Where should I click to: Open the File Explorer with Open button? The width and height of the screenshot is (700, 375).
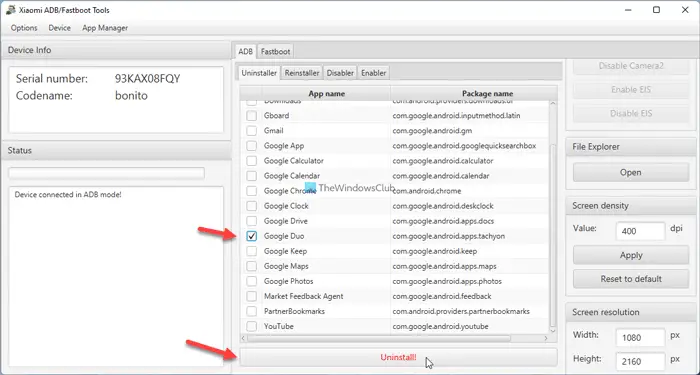(x=631, y=172)
